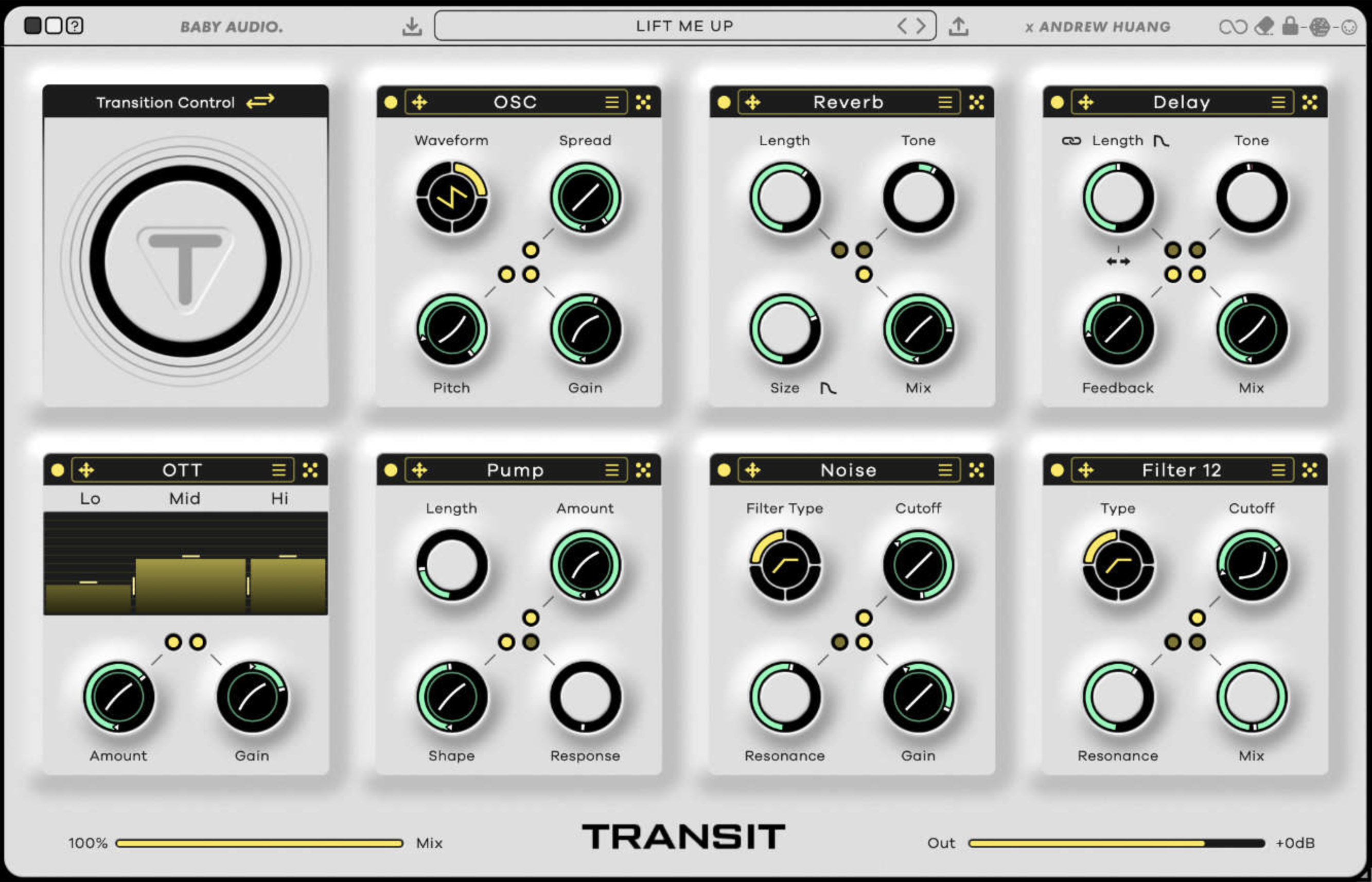This screenshot has width=1372, height=882.
Task: Click the Filter 12 Type selector knob
Action: click(1118, 566)
